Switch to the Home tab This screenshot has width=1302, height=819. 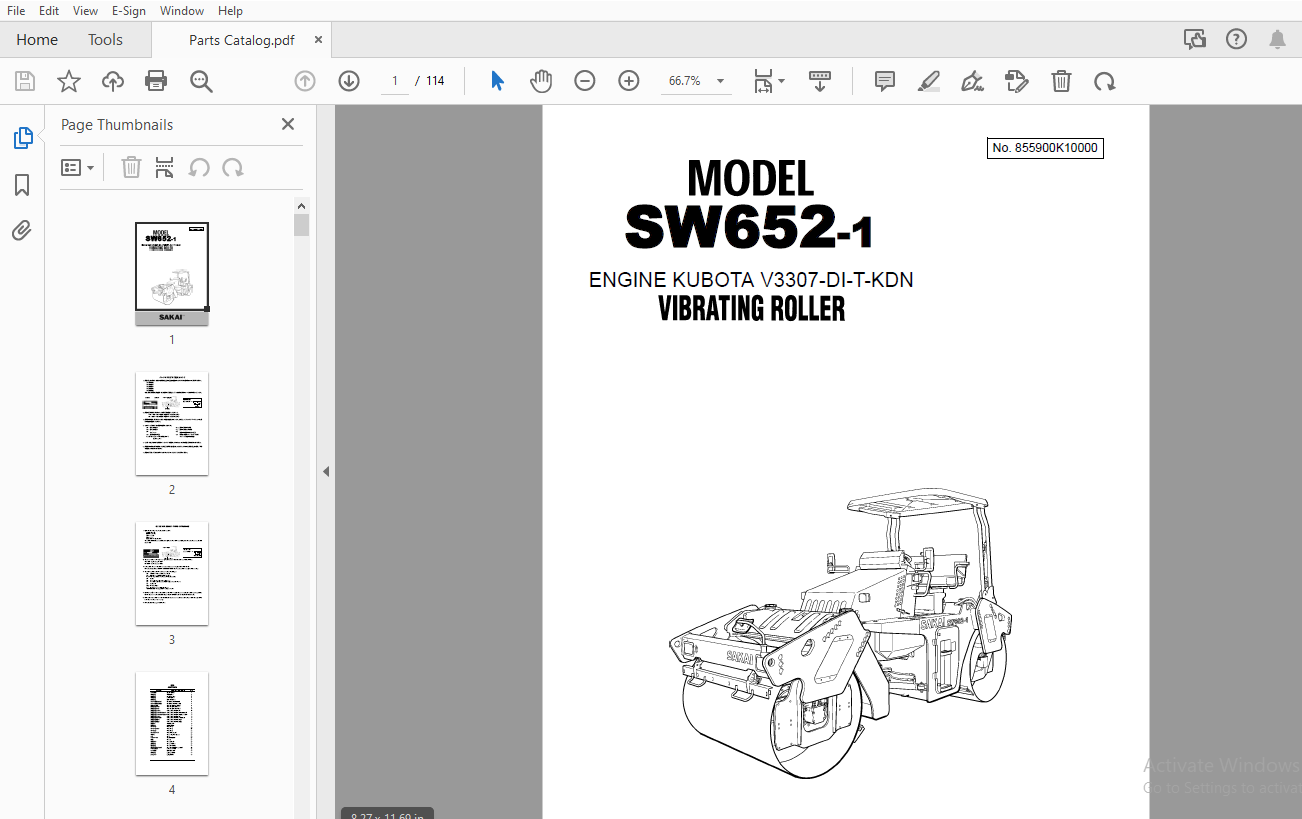point(37,40)
